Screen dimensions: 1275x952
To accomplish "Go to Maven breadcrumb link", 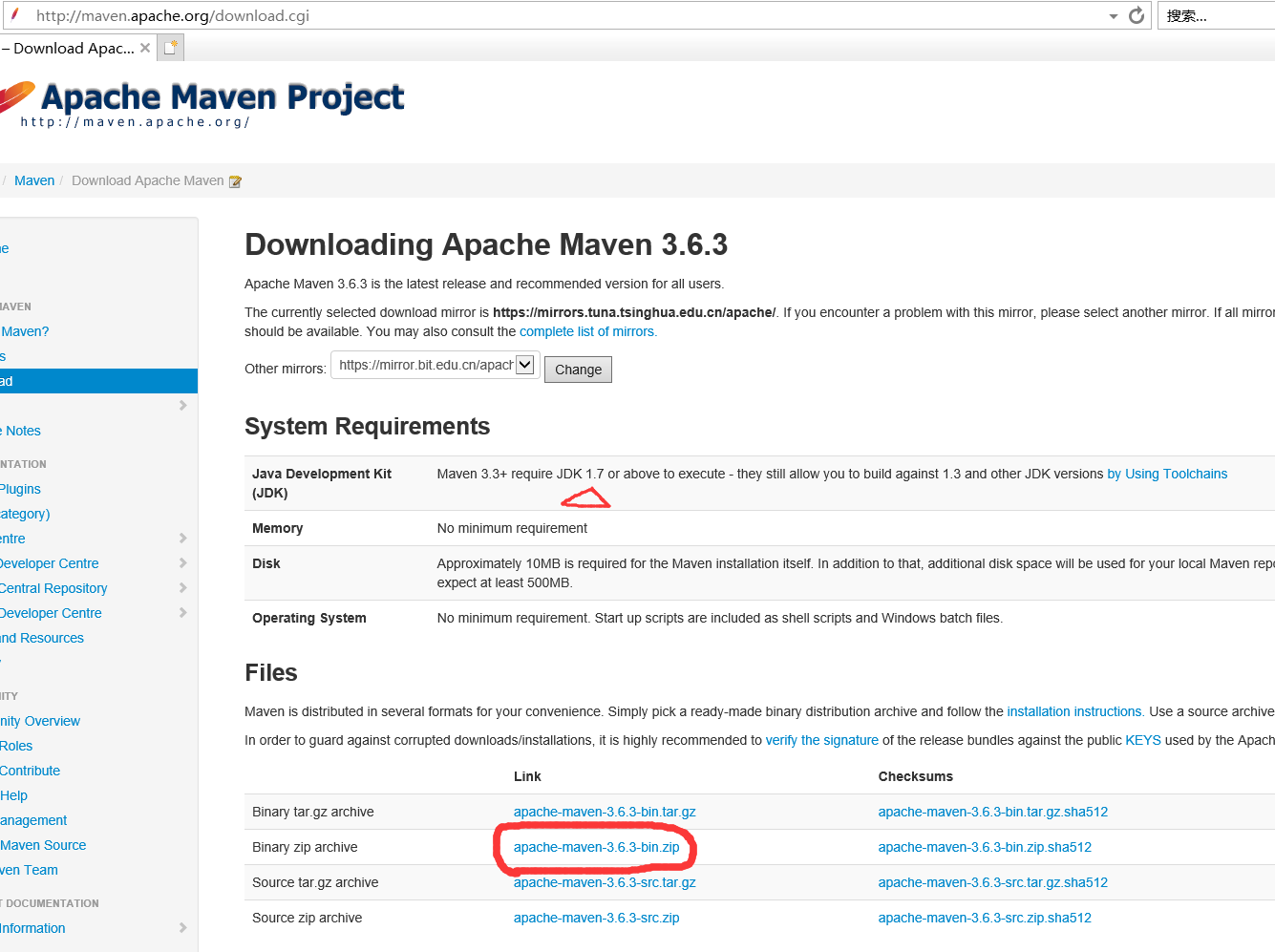I will tap(34, 180).
